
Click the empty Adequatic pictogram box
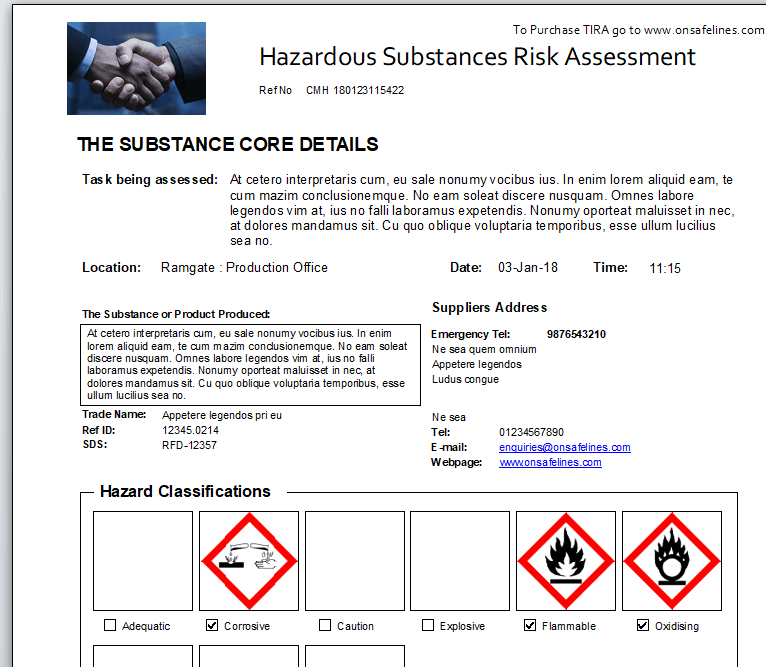(143, 561)
